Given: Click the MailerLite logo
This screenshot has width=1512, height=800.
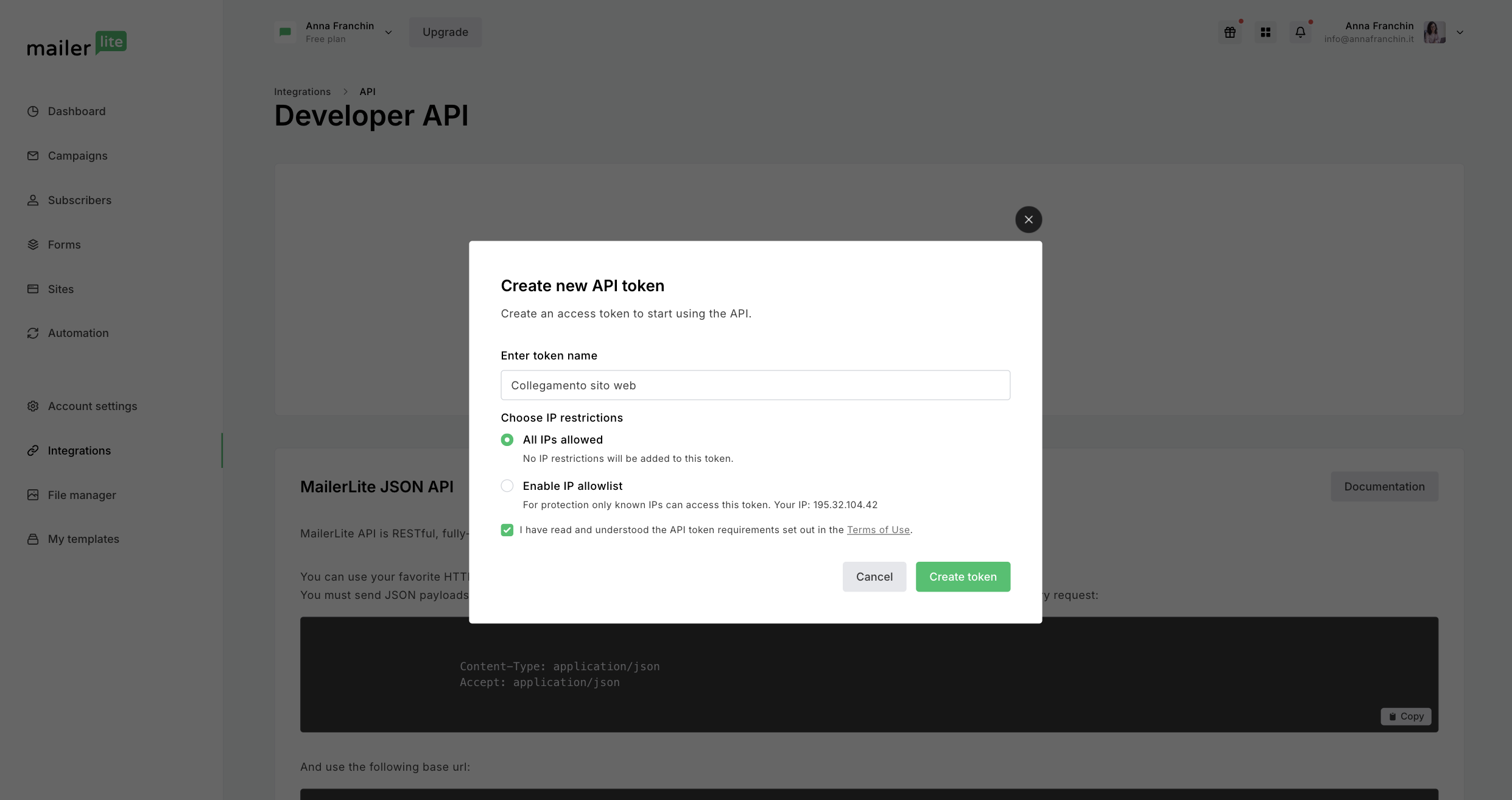Looking at the screenshot, I should tap(77, 44).
